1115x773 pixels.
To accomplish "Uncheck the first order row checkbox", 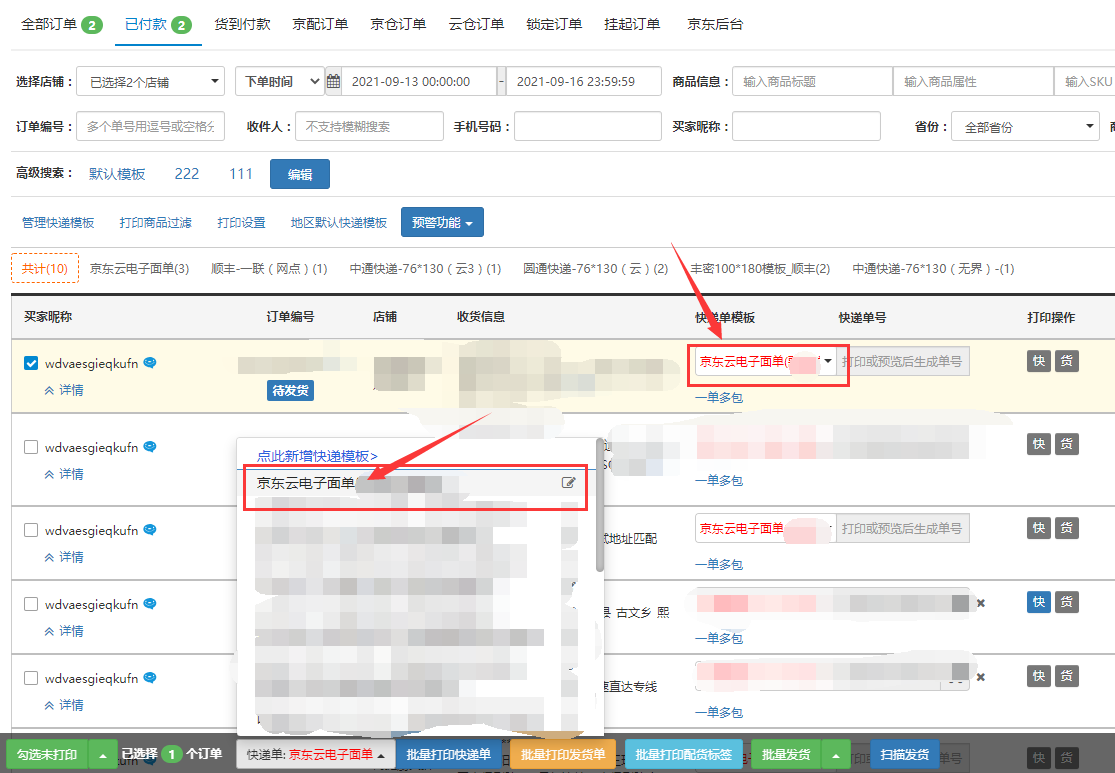I will point(31,364).
